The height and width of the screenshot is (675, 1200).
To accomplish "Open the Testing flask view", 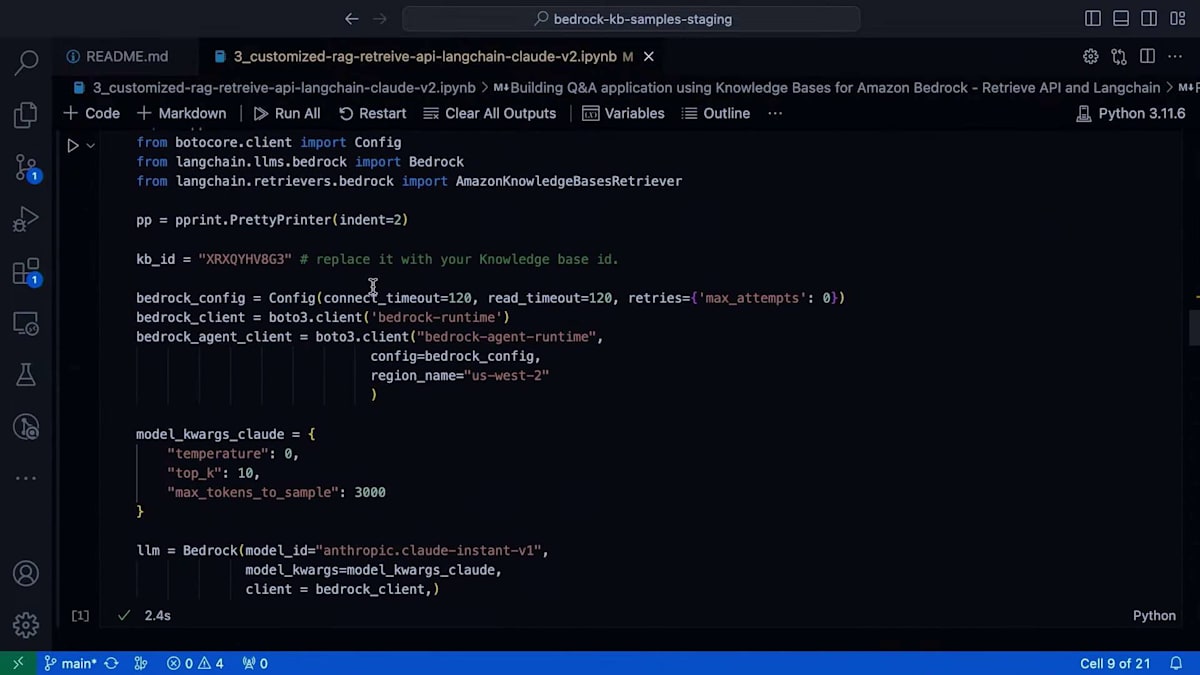I will point(26,375).
